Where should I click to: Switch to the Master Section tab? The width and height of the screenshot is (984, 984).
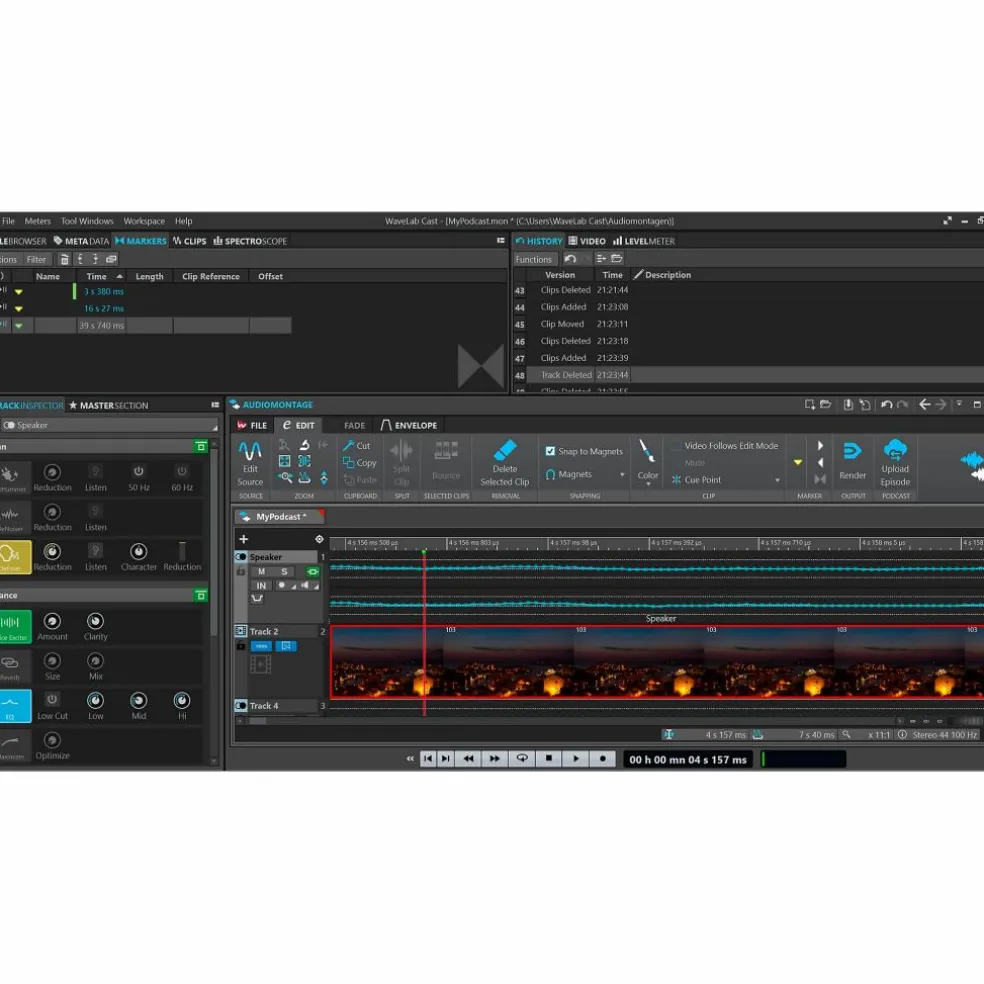pyautogui.click(x=109, y=405)
